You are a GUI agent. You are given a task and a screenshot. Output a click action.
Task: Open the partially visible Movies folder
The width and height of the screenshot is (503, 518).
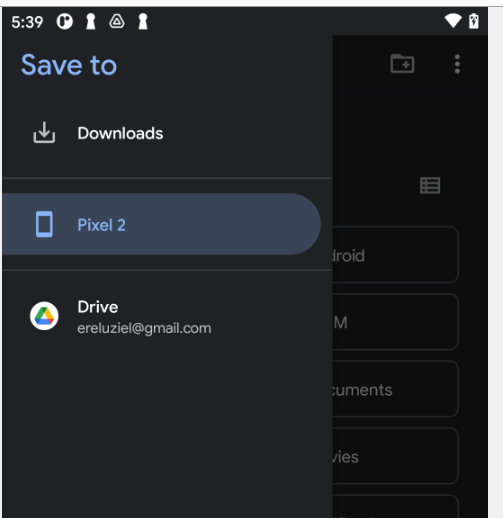395,456
